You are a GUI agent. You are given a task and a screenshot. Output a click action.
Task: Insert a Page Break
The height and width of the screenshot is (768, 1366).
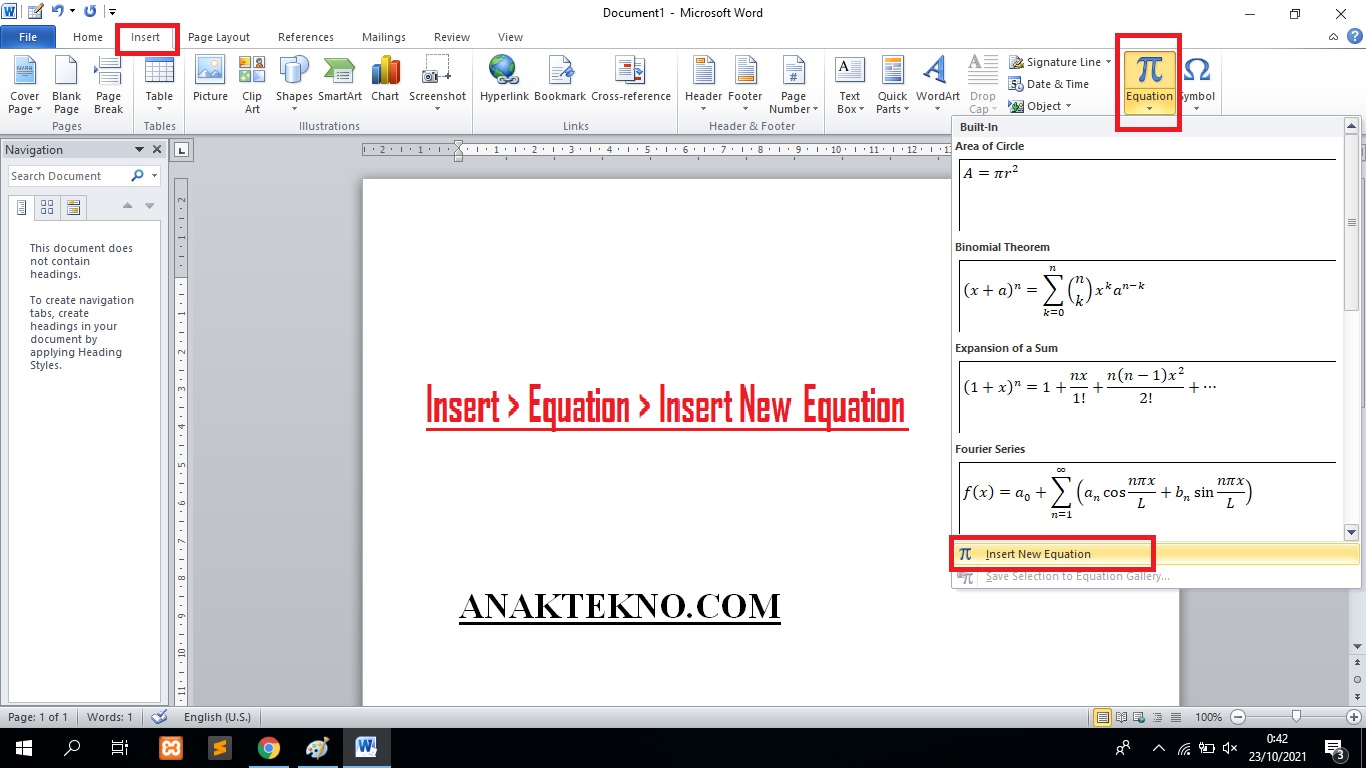108,85
